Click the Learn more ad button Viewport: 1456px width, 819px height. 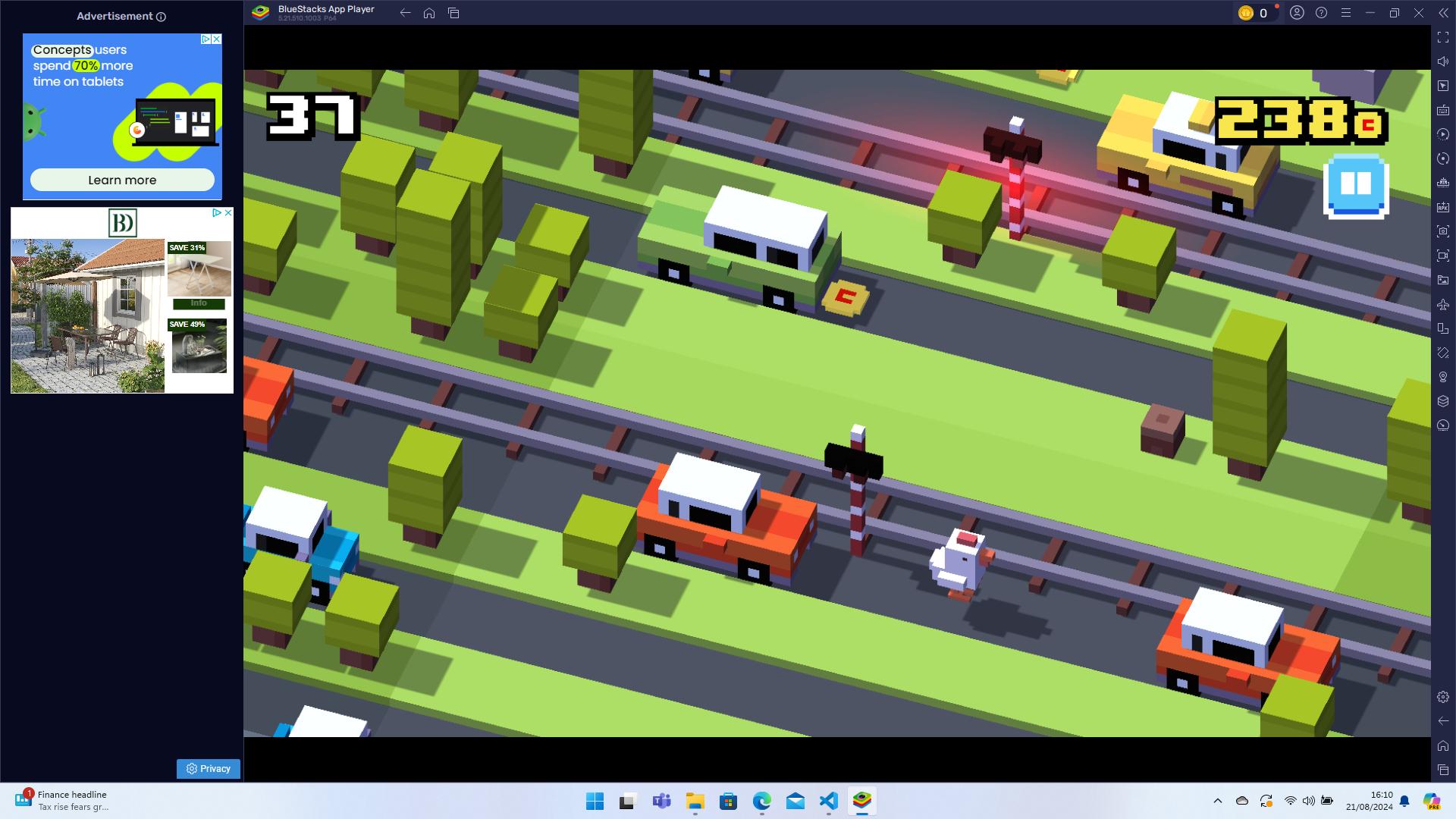point(122,180)
